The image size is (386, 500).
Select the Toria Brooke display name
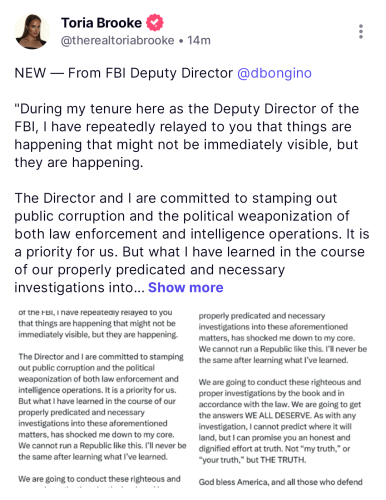point(101,23)
